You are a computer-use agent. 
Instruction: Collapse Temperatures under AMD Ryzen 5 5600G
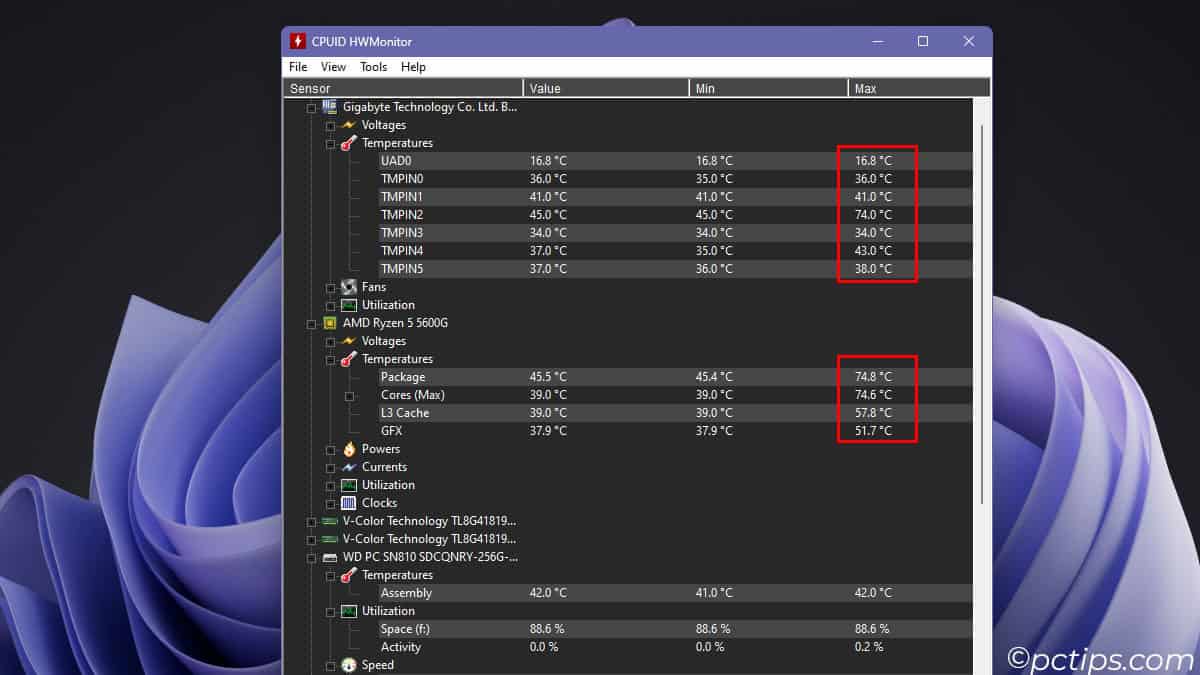(x=330, y=360)
